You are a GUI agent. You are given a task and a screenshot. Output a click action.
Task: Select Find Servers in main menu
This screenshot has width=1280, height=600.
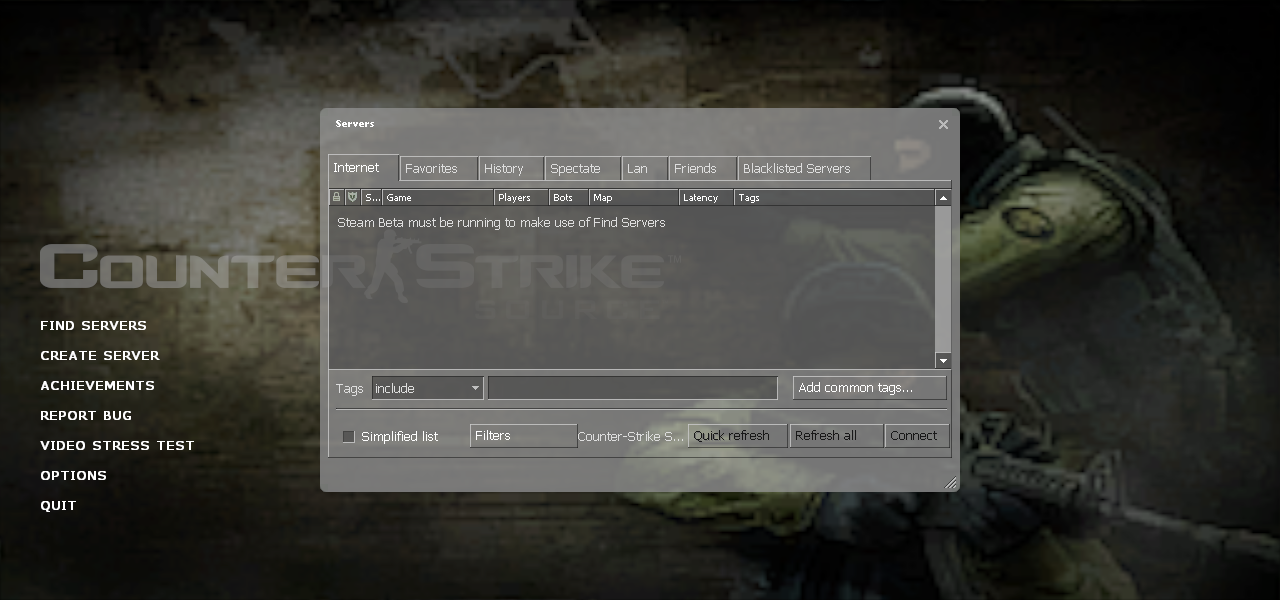[93, 326]
